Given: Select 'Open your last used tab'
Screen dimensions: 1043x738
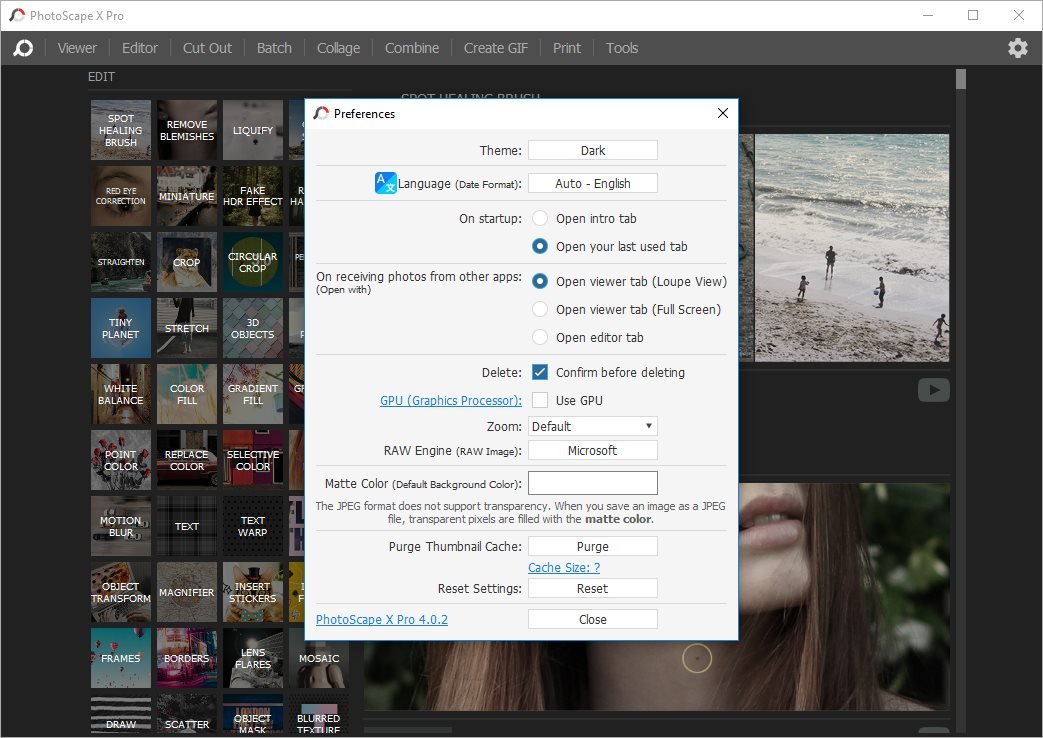Looking at the screenshot, I should click(540, 246).
